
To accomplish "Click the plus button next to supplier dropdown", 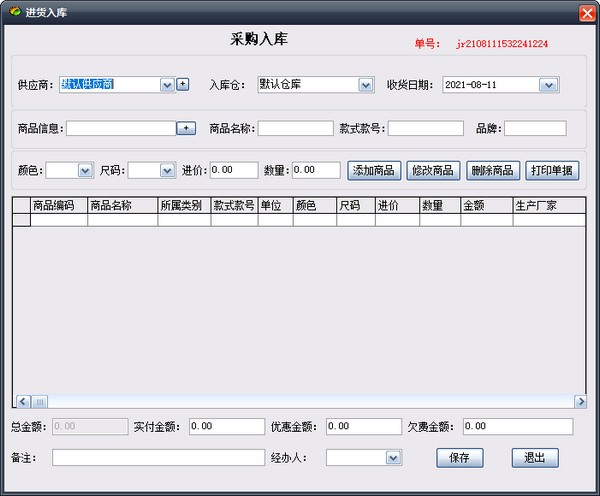I will 183,85.
